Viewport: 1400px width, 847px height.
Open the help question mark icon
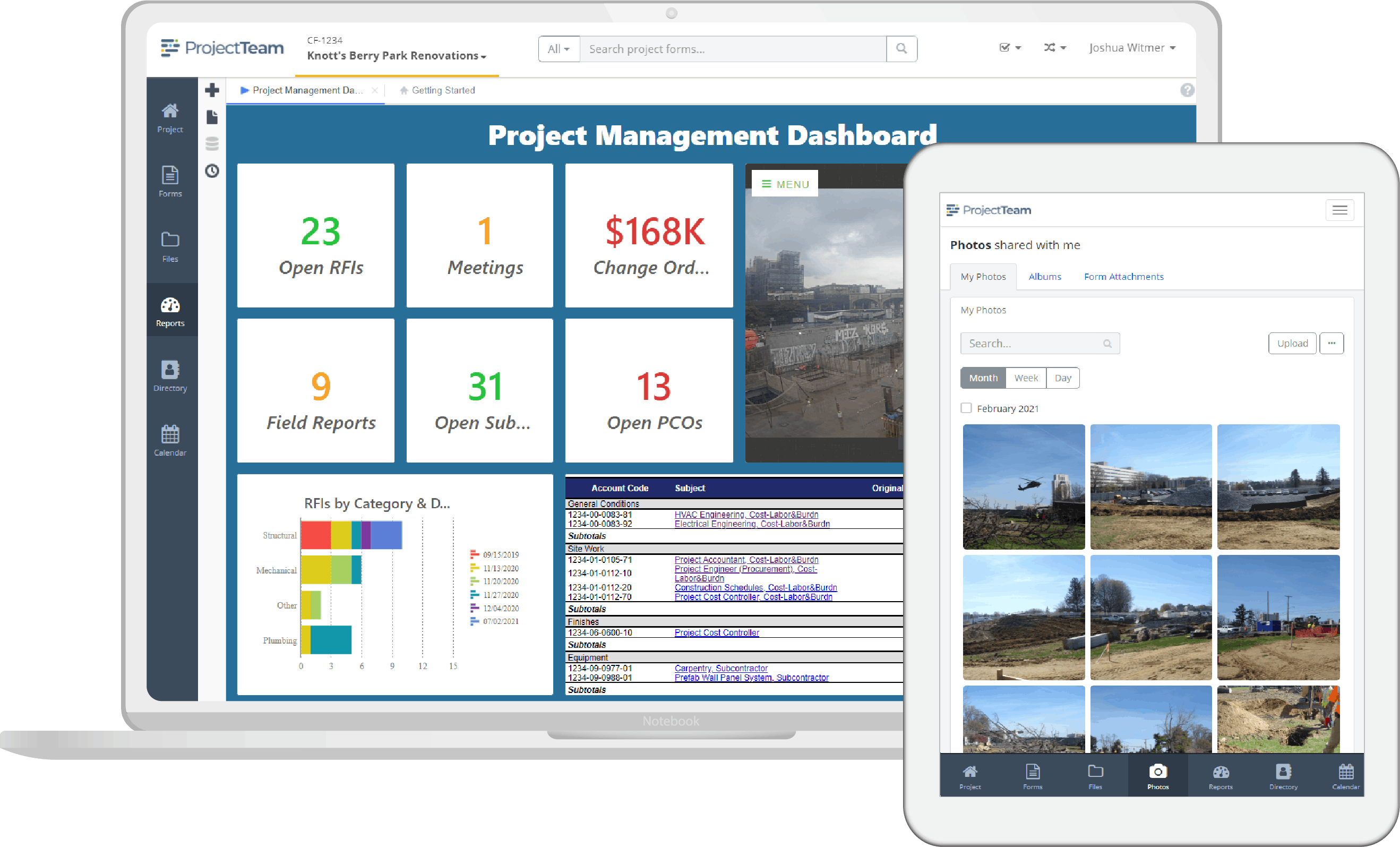(x=1187, y=90)
